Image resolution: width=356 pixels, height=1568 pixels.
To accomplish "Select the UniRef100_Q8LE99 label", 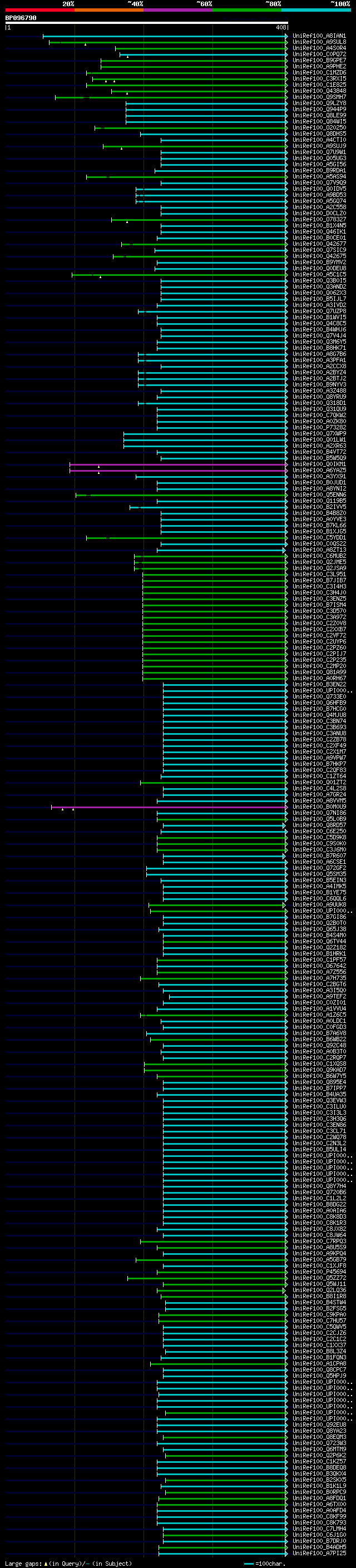I will (319, 115).
